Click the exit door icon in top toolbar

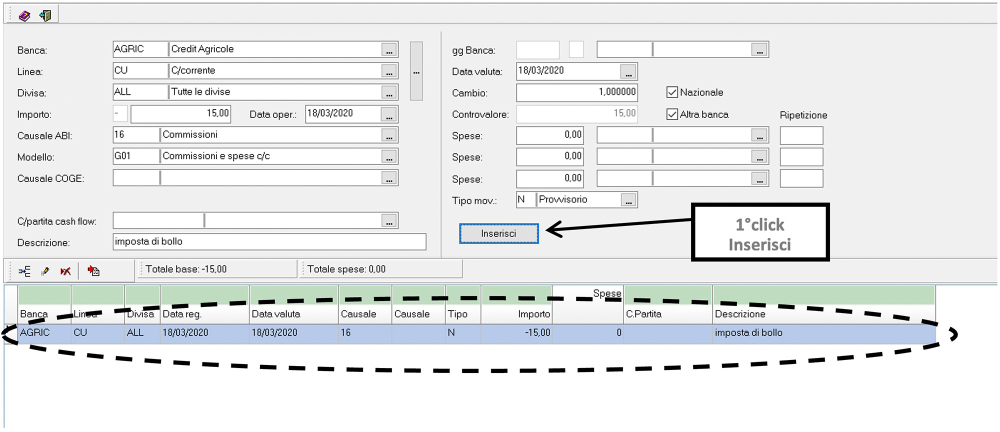pos(44,16)
